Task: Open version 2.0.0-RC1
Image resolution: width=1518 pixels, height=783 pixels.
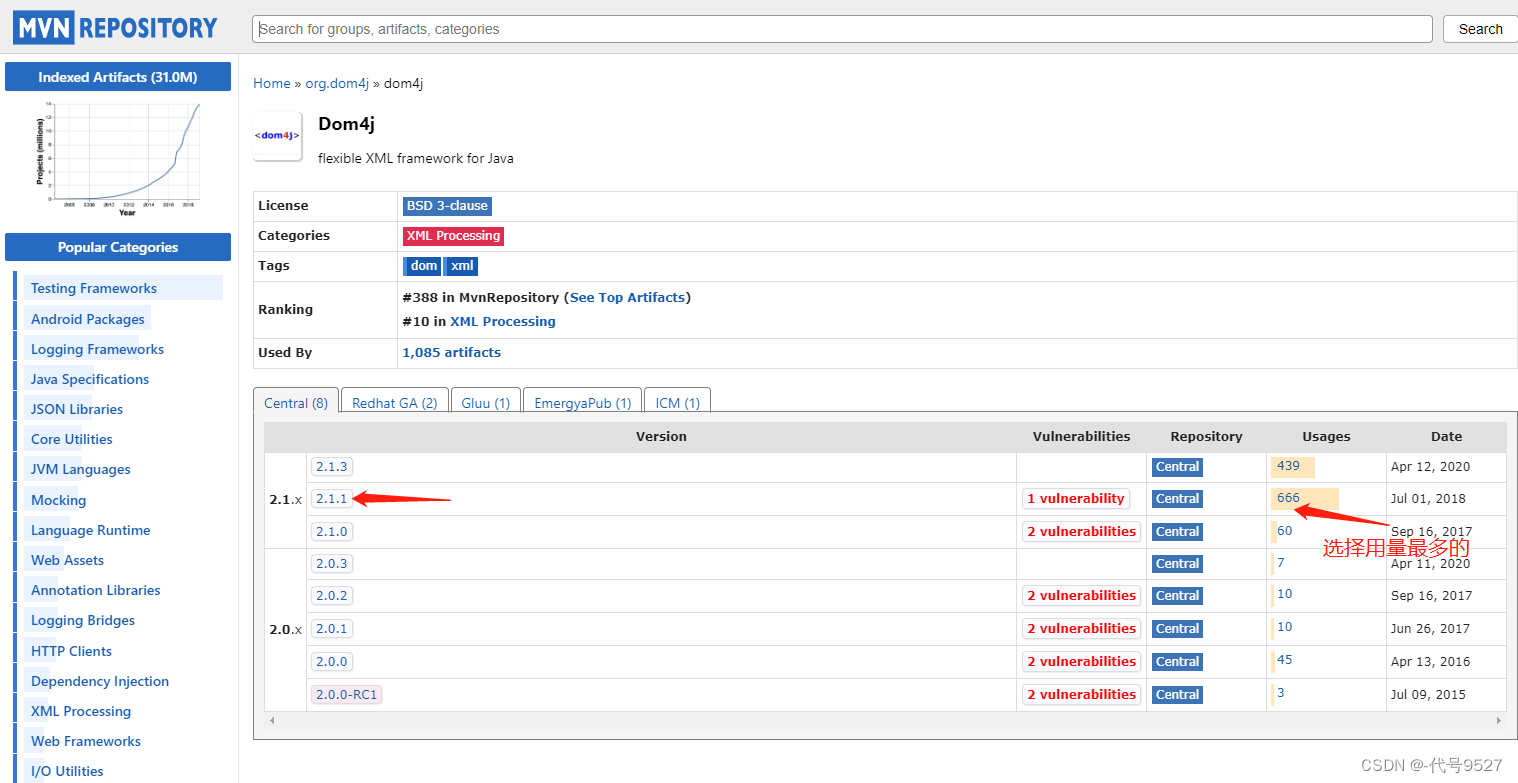Action: coord(347,695)
